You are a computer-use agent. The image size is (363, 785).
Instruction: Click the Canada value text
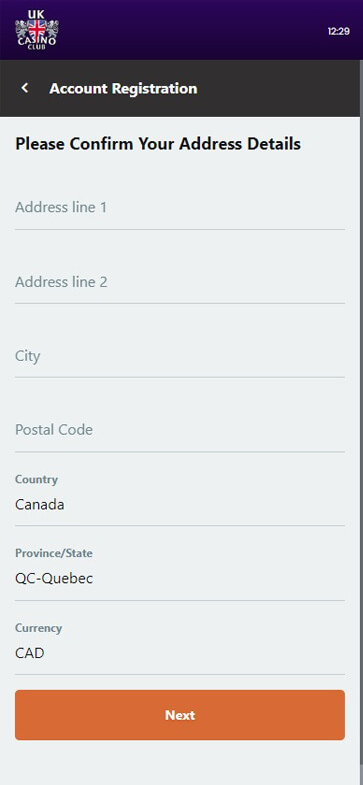coord(40,505)
